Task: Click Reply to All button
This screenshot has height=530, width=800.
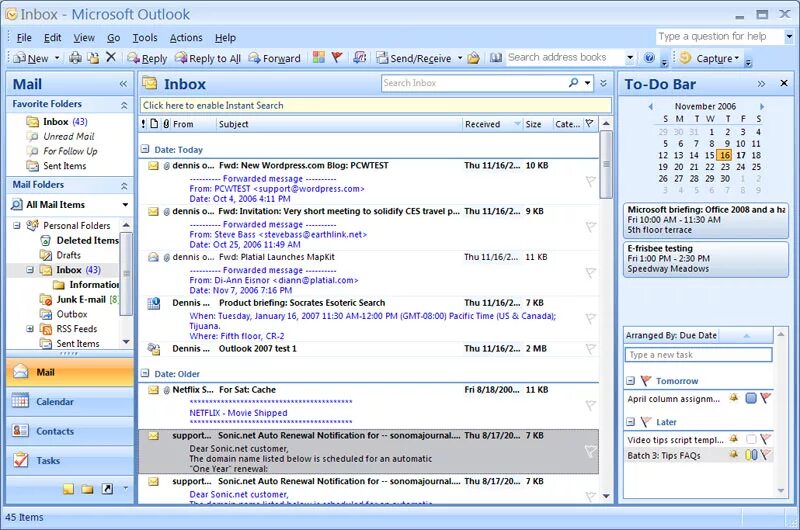Action: (x=208, y=58)
